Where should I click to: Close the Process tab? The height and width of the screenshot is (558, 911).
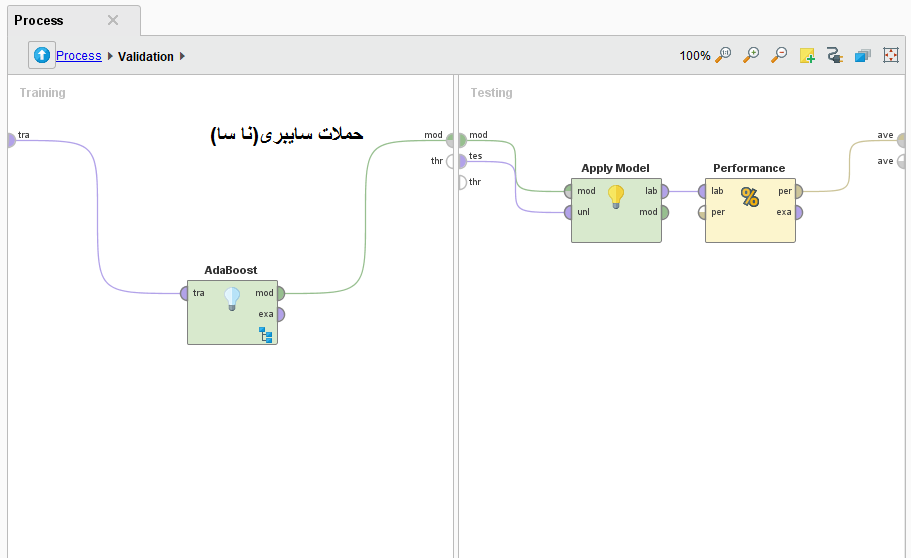(113, 20)
